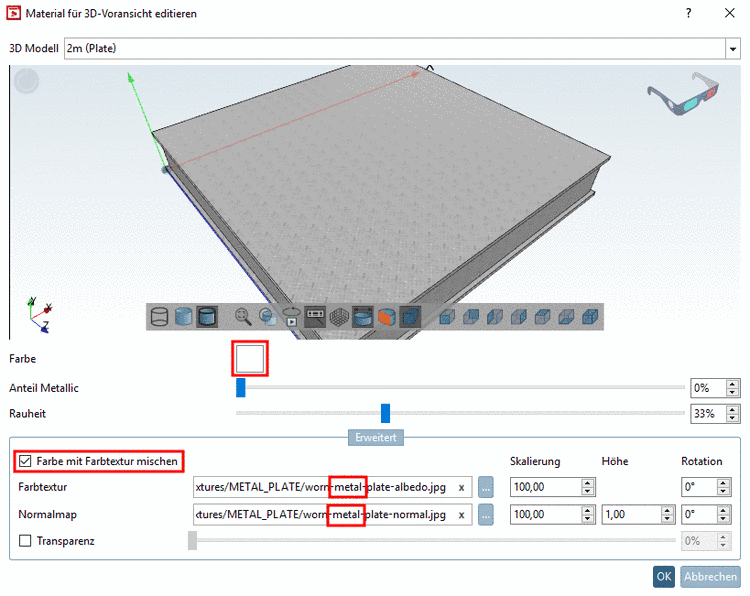Decrease Rauheit percentage spinner

click(732, 418)
